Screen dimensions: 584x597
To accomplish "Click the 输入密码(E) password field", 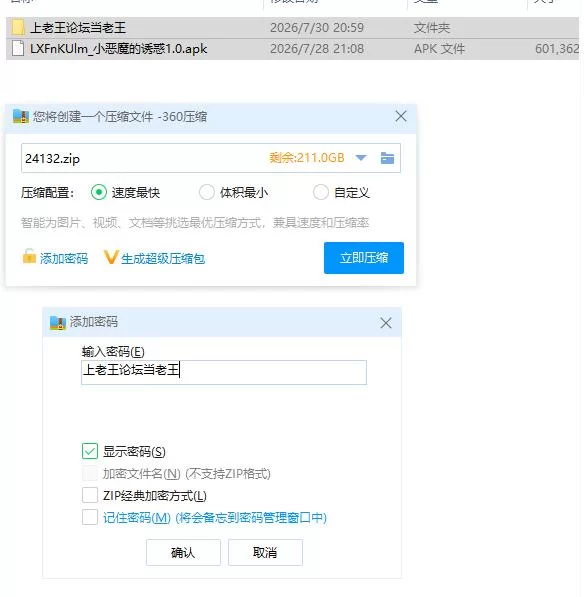I will [224, 372].
